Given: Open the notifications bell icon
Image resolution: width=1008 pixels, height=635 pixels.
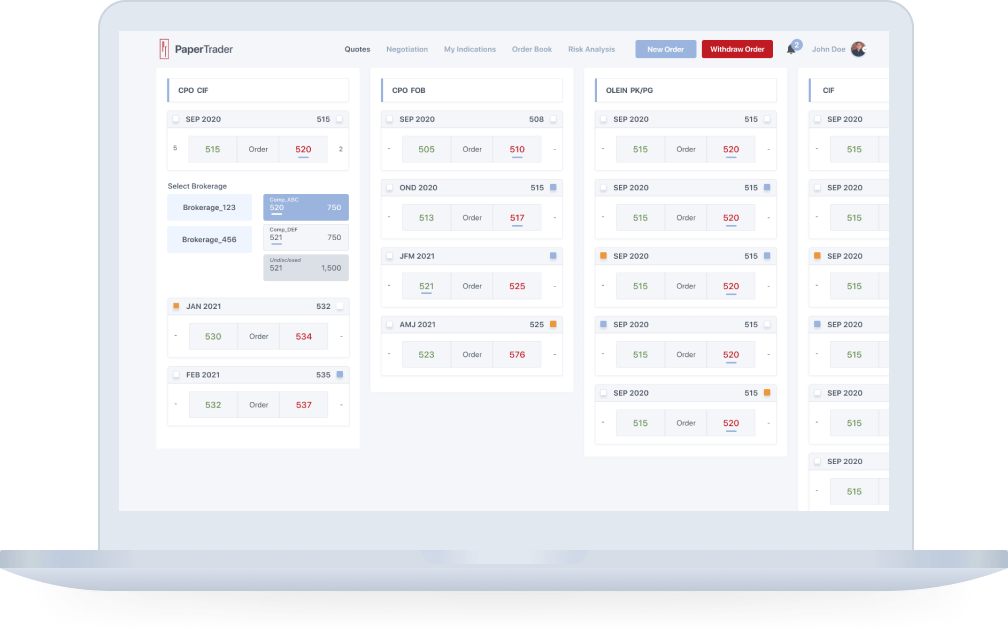Looking at the screenshot, I should coord(791,49).
